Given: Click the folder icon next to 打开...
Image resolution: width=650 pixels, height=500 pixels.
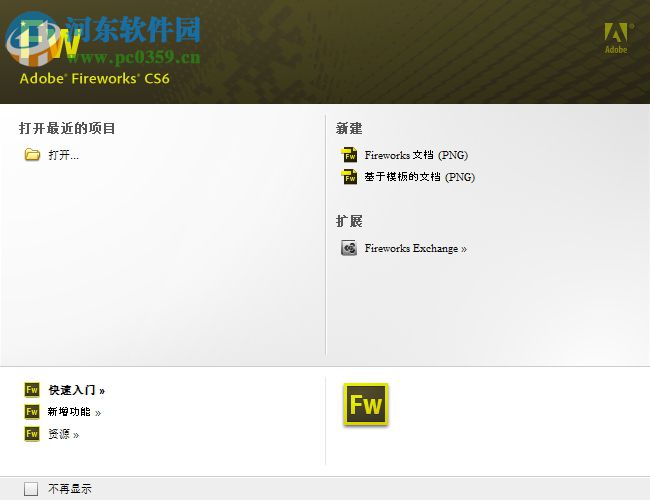Looking at the screenshot, I should [32, 155].
